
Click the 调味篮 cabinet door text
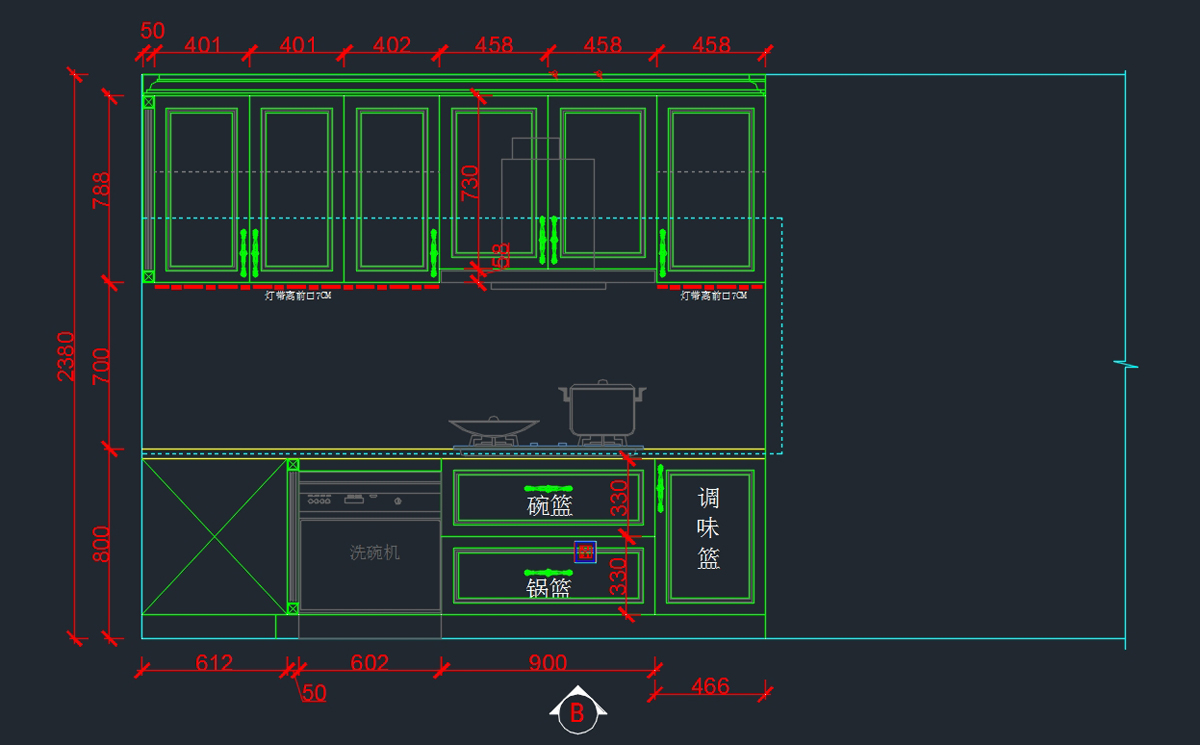[x=709, y=528]
